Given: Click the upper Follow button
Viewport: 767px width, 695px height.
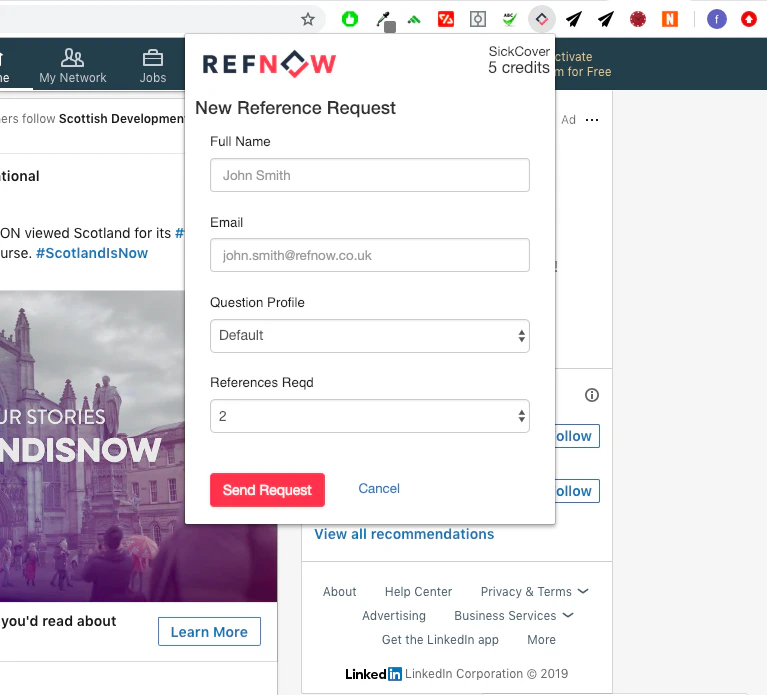Looking at the screenshot, I should (x=577, y=436).
